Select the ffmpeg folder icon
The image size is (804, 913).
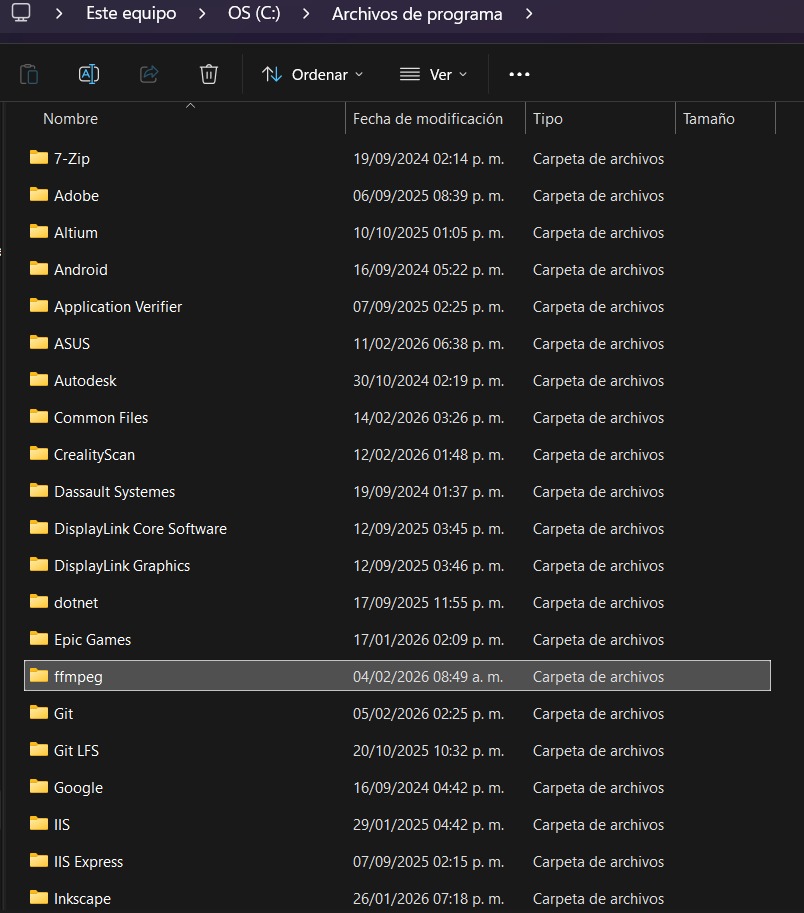(37, 676)
